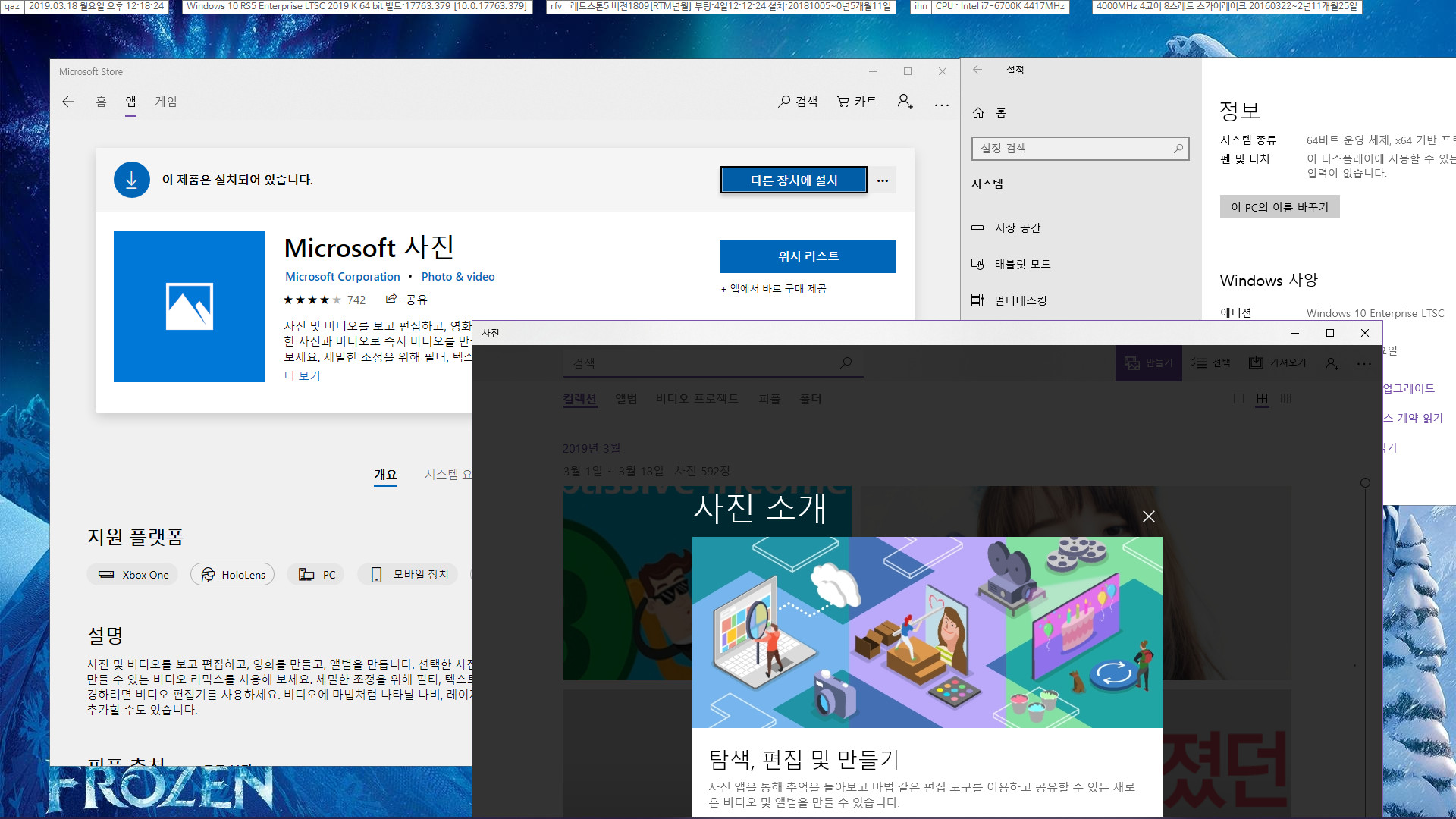Click 선택 in Photos toolbar
The image size is (1456, 819).
(x=1211, y=363)
